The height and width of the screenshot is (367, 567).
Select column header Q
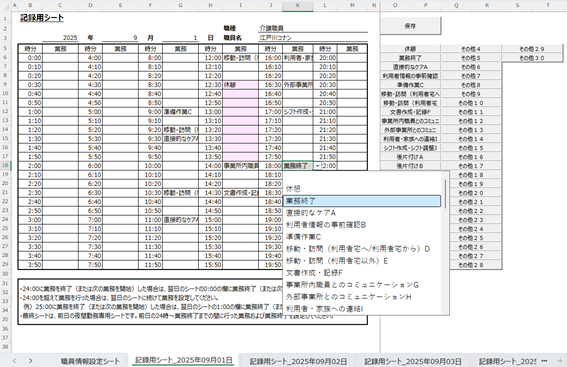pos(456,5)
